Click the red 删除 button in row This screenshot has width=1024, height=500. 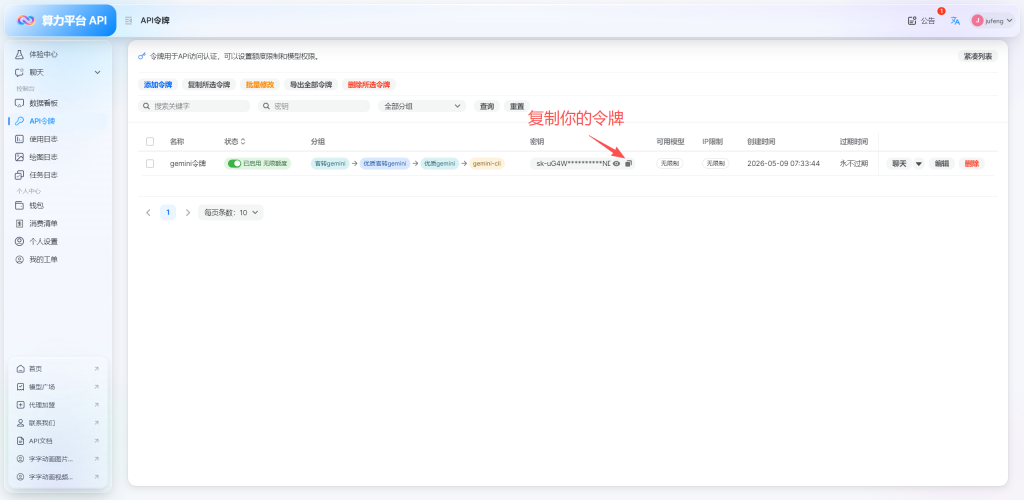click(x=972, y=164)
